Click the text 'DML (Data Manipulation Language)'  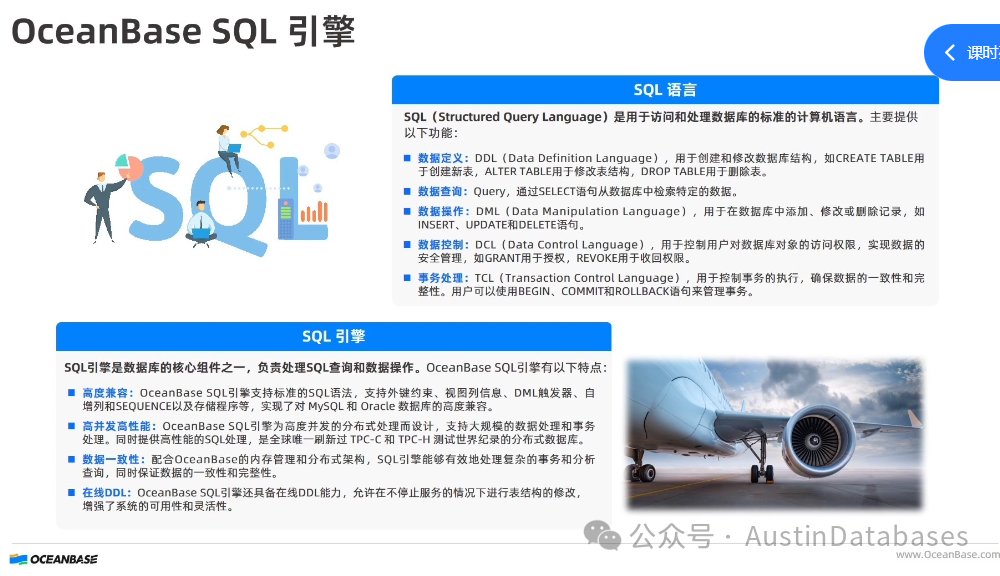tap(584, 211)
